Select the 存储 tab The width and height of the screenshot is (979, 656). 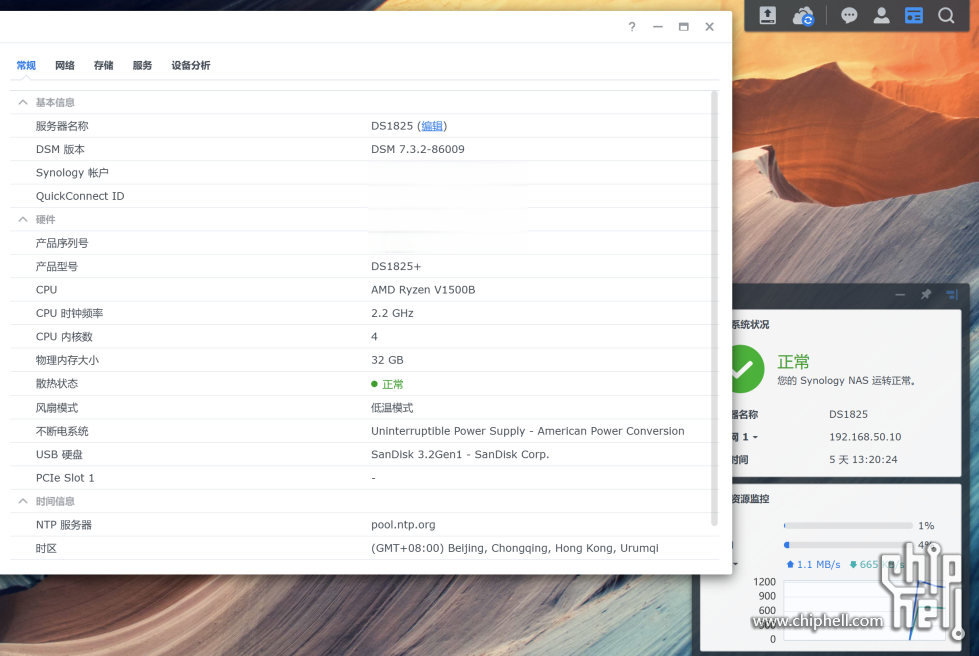click(x=103, y=65)
